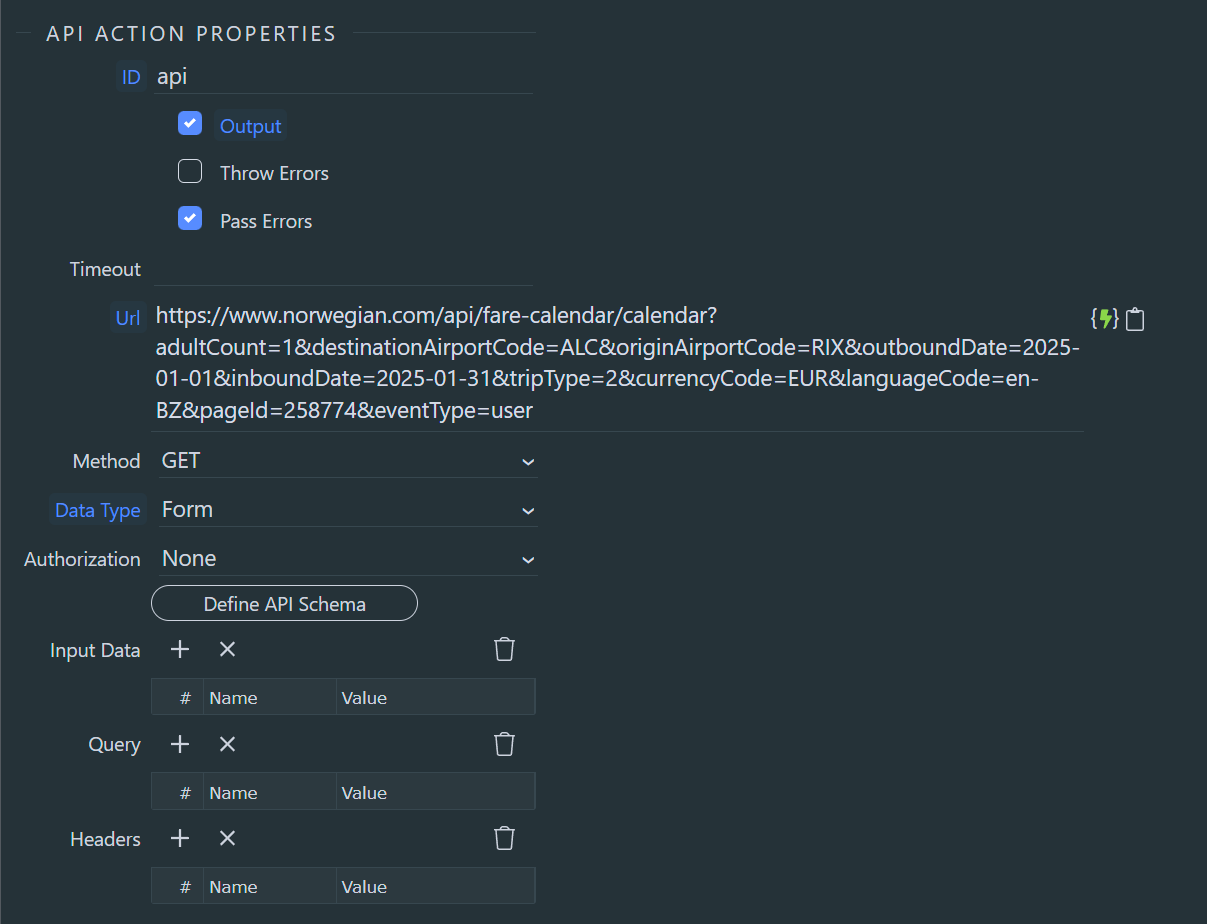Add a new Query parameter
Image resolution: width=1207 pixels, height=924 pixels.
[x=178, y=744]
